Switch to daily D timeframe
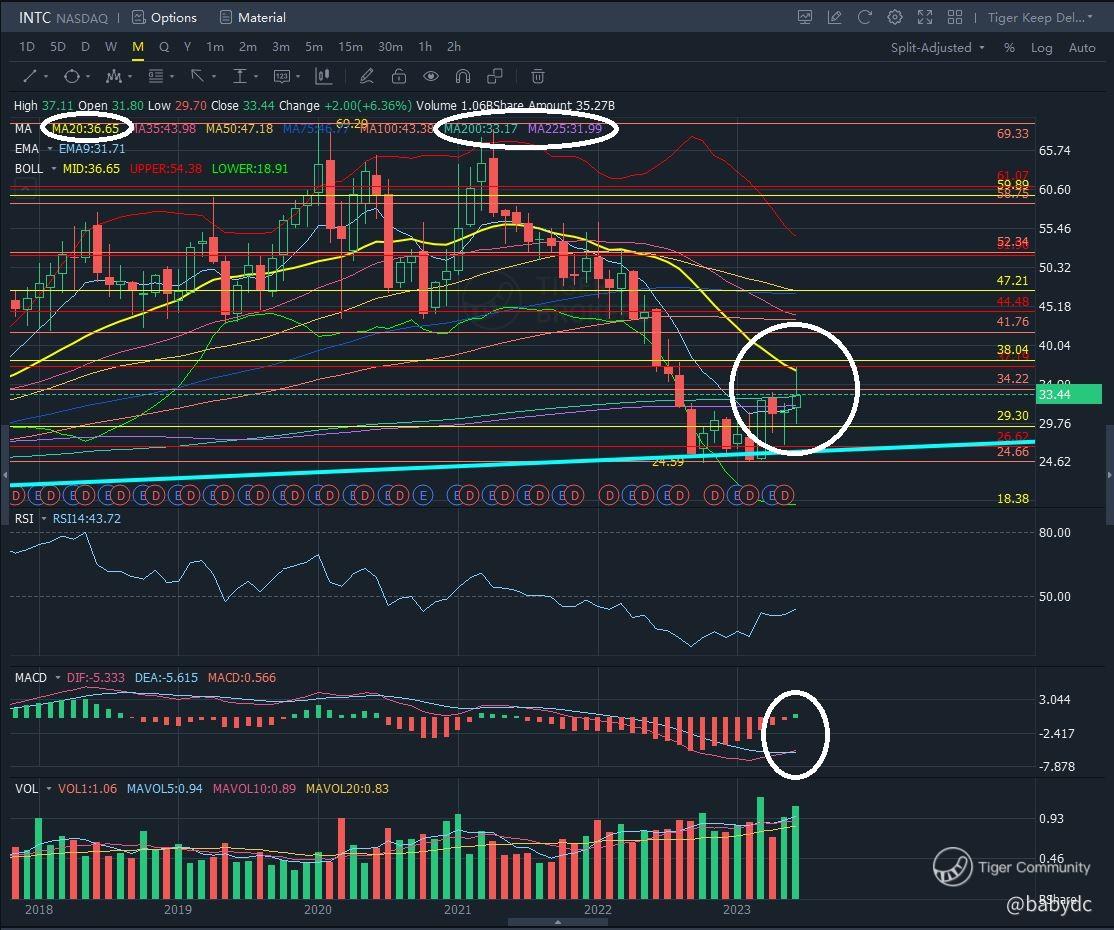 coord(85,47)
